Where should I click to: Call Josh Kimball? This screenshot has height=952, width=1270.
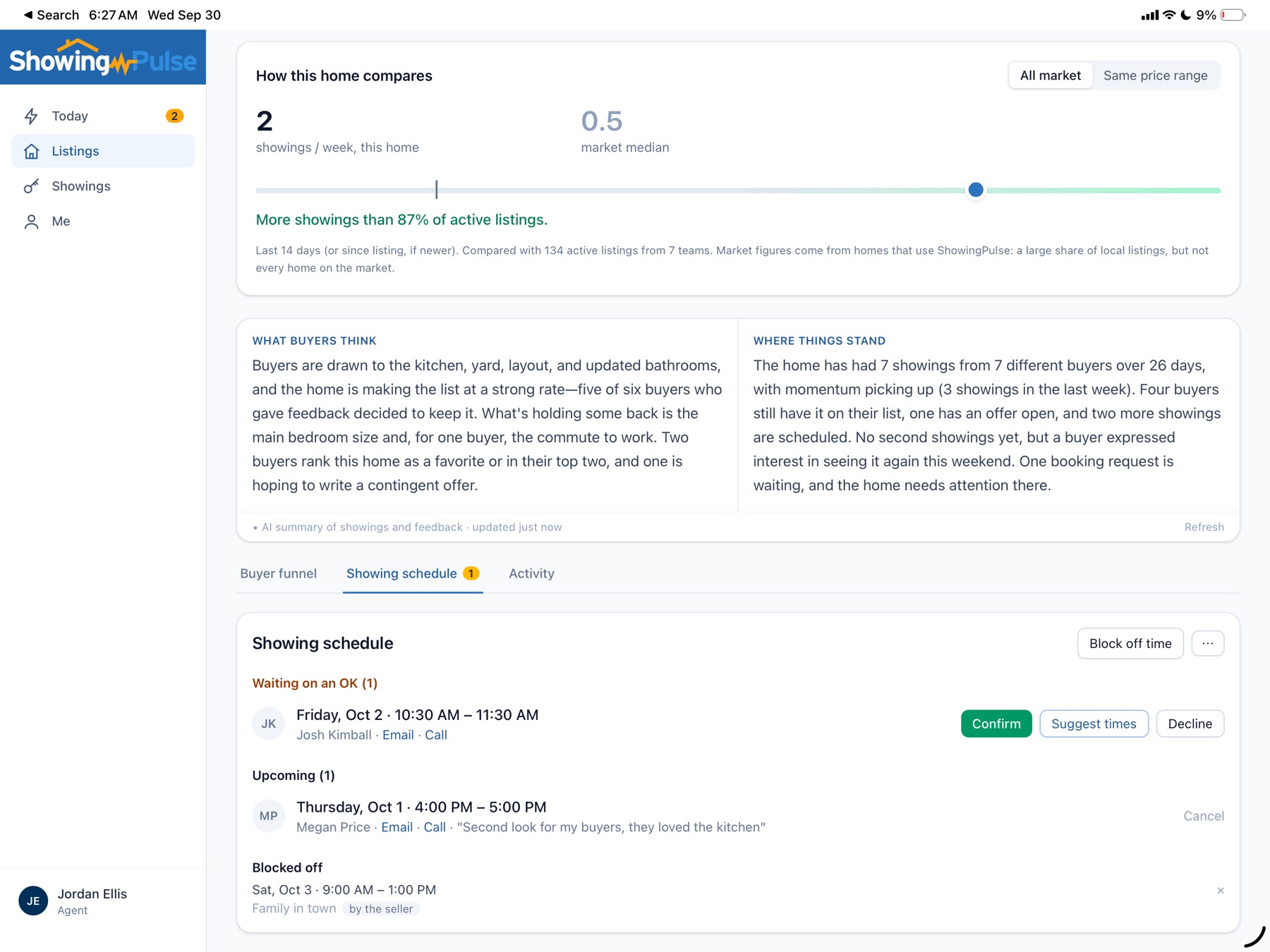tap(436, 735)
